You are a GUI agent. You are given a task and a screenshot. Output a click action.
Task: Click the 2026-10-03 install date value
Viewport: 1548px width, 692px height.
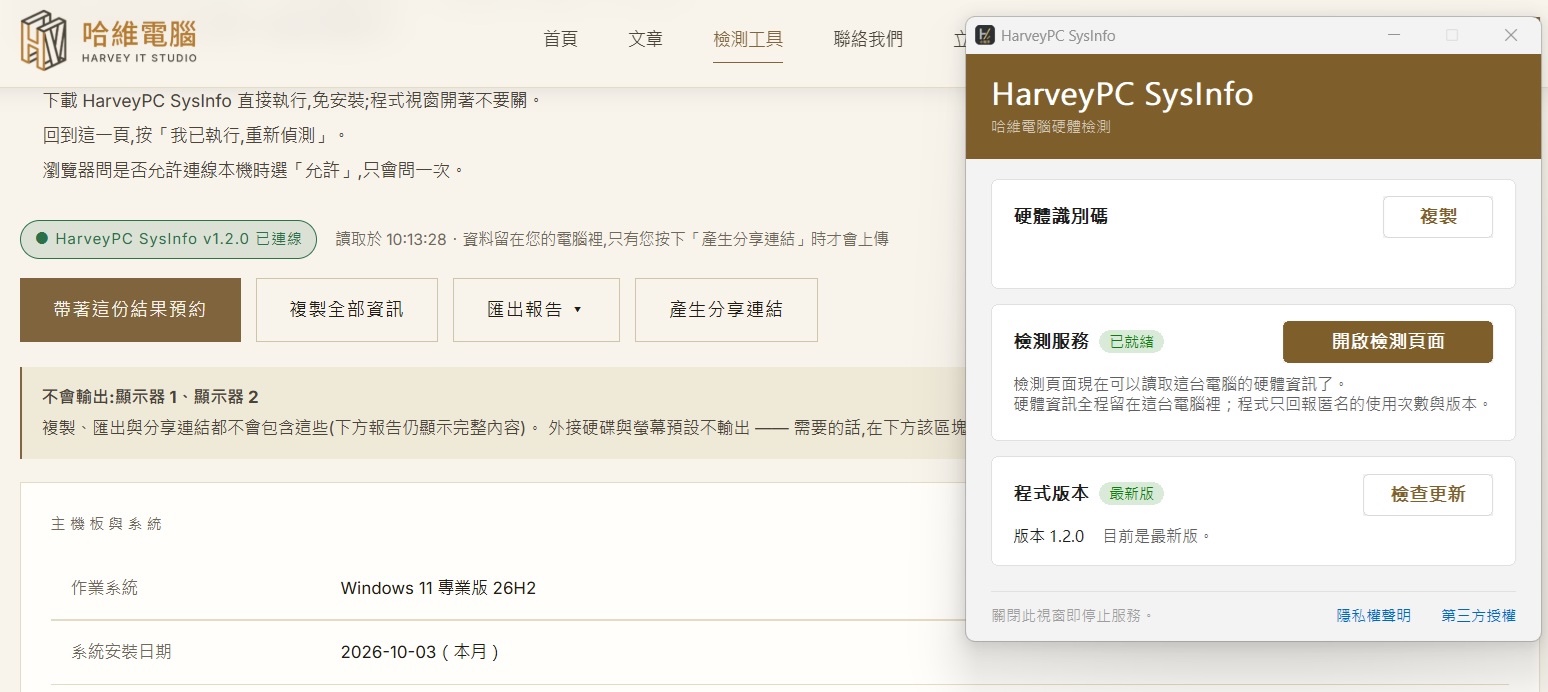(x=420, y=652)
